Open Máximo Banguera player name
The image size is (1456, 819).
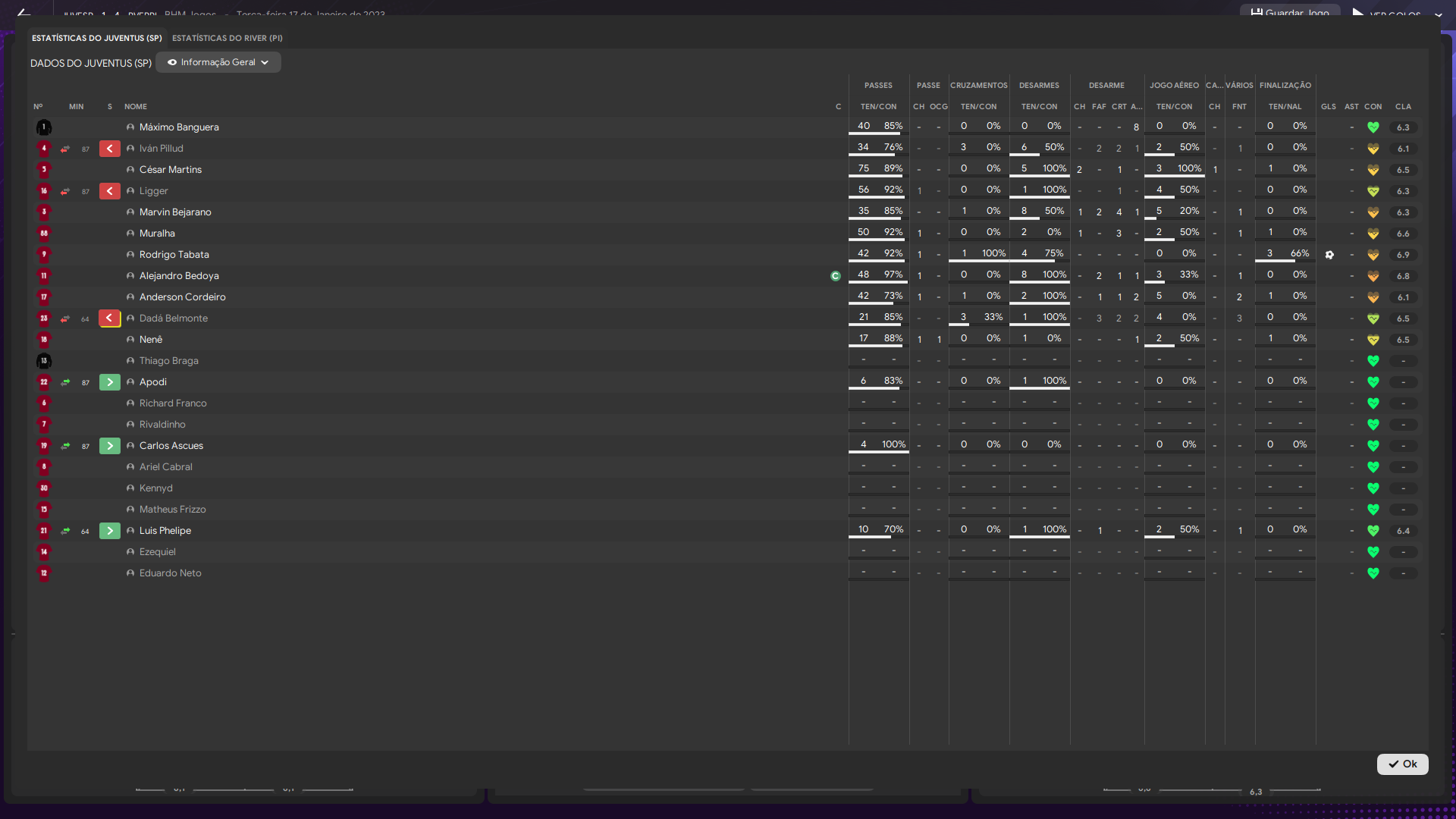(x=179, y=127)
